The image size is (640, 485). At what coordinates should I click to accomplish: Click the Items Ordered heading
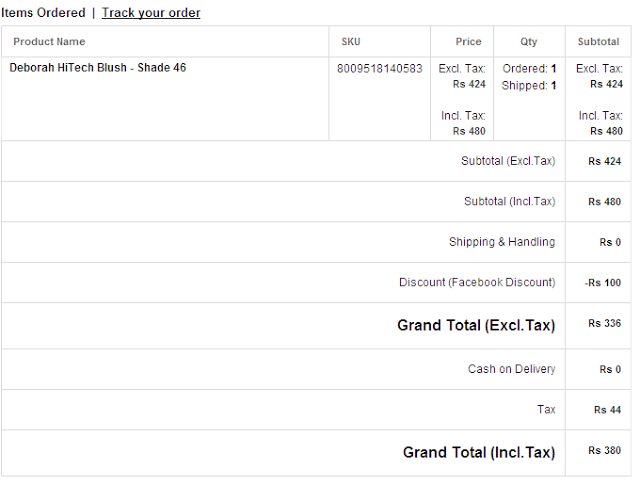click(x=43, y=13)
